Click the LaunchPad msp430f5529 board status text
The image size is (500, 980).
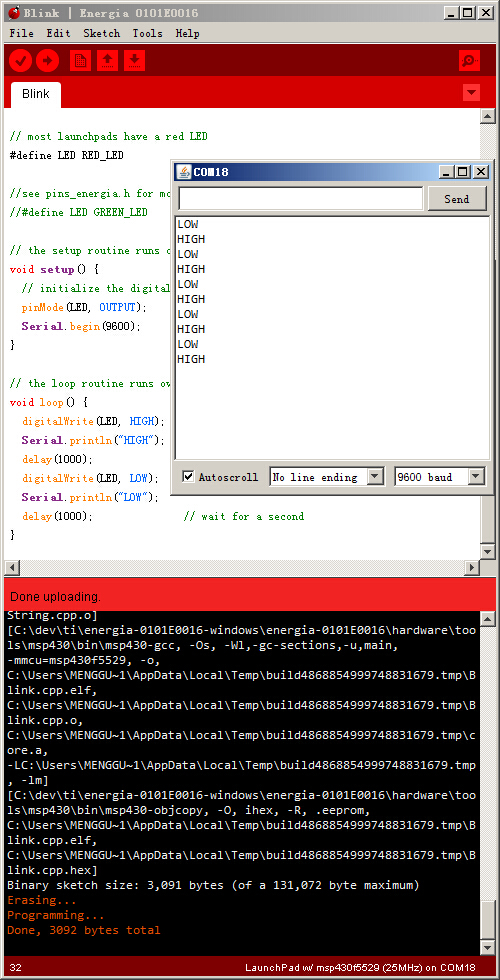point(361,968)
